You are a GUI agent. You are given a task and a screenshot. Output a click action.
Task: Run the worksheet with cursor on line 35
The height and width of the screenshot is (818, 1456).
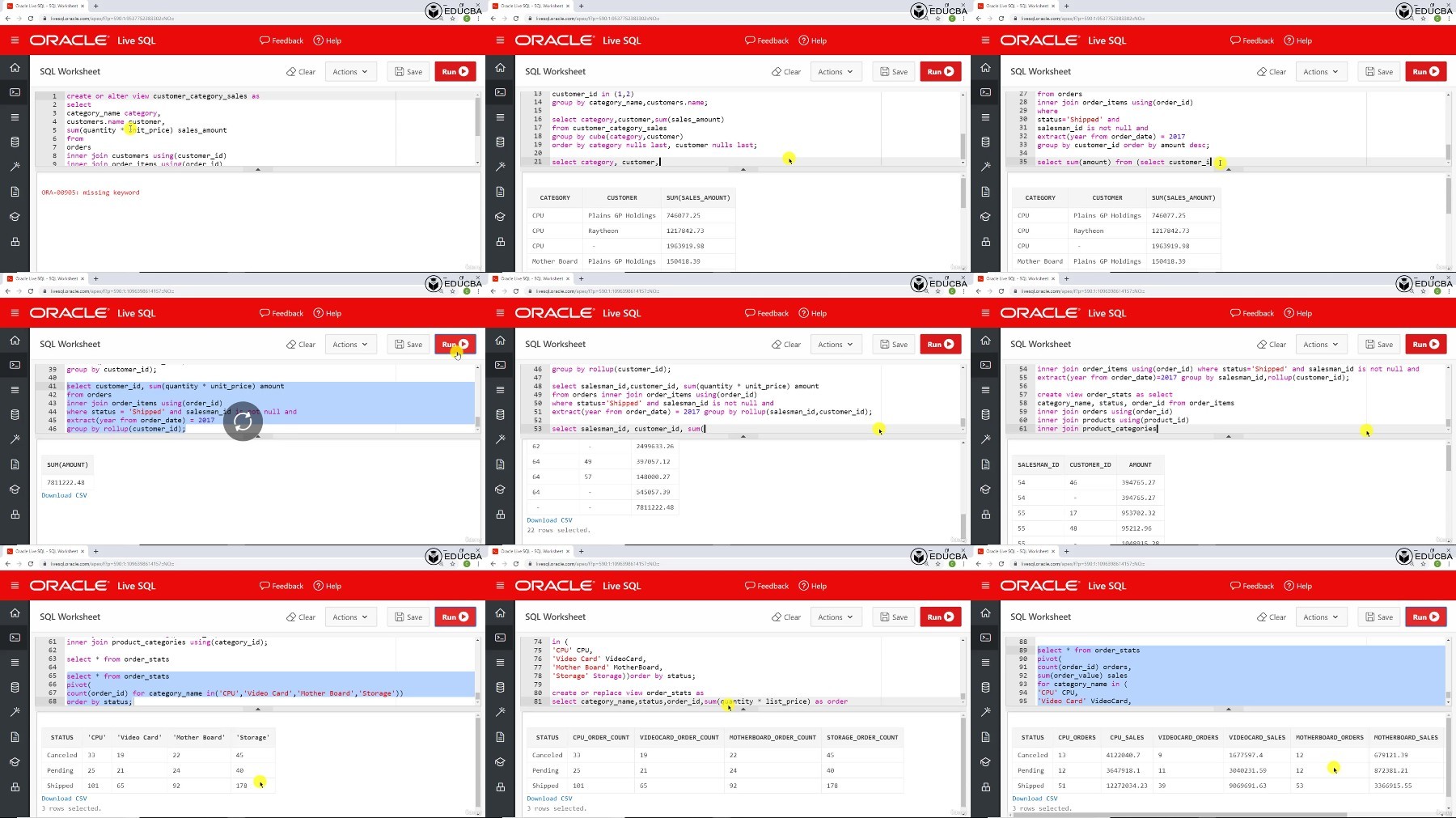[1426, 72]
